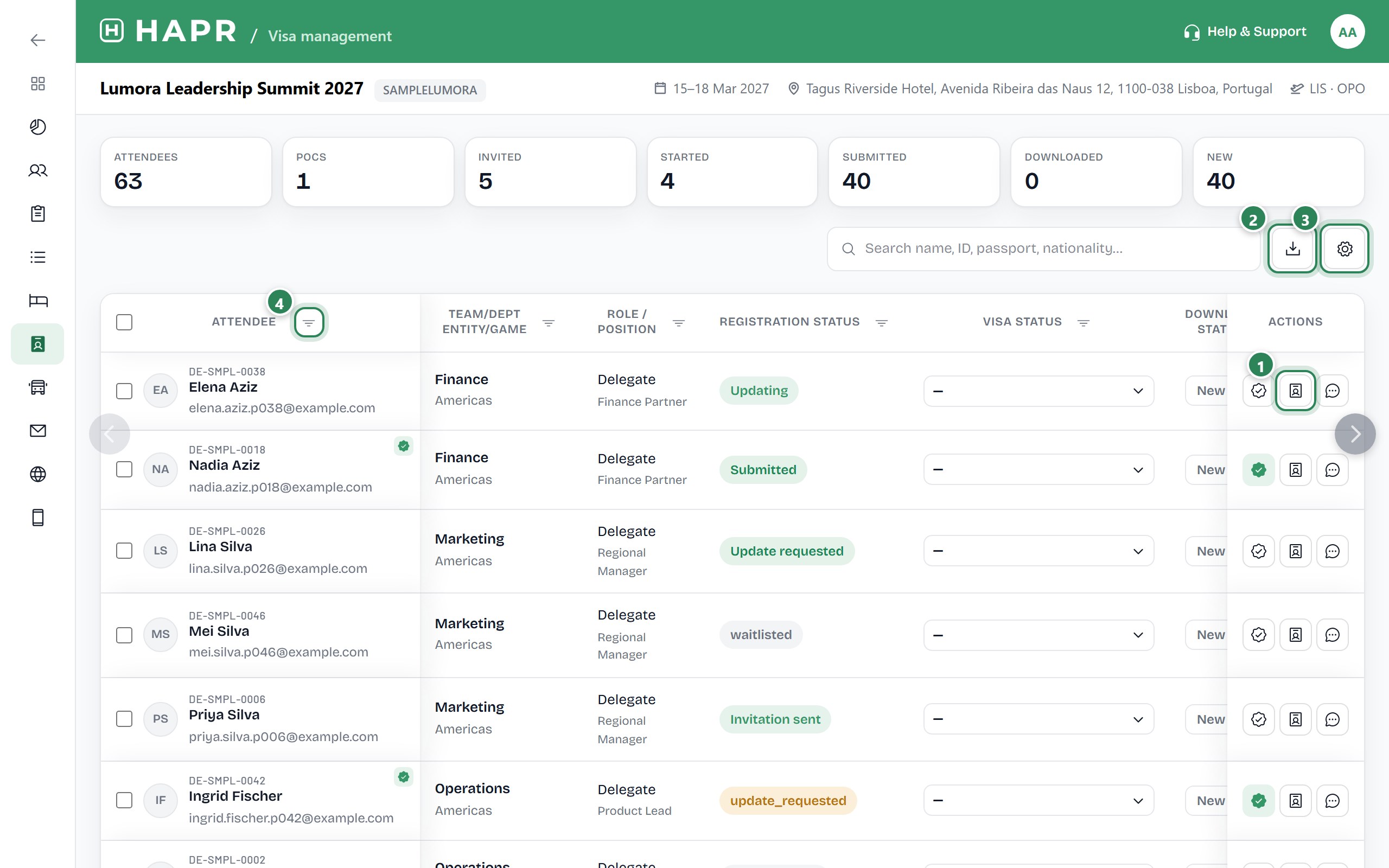The image size is (1389, 868).
Task: Tick the select-all checkbox in table header
Action: pyautogui.click(x=124, y=322)
